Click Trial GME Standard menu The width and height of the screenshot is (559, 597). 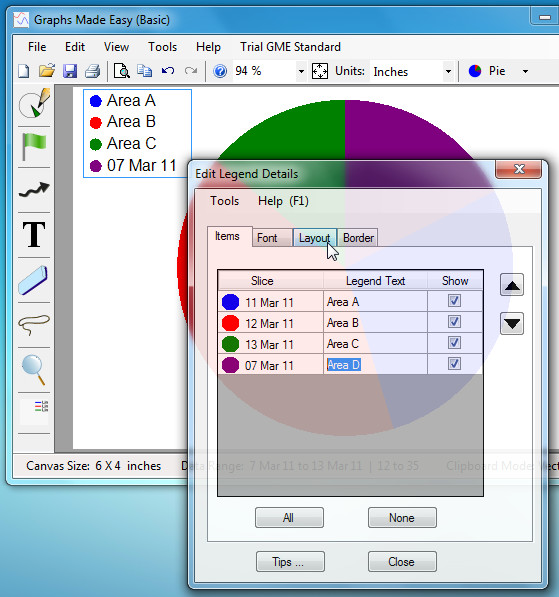click(290, 47)
